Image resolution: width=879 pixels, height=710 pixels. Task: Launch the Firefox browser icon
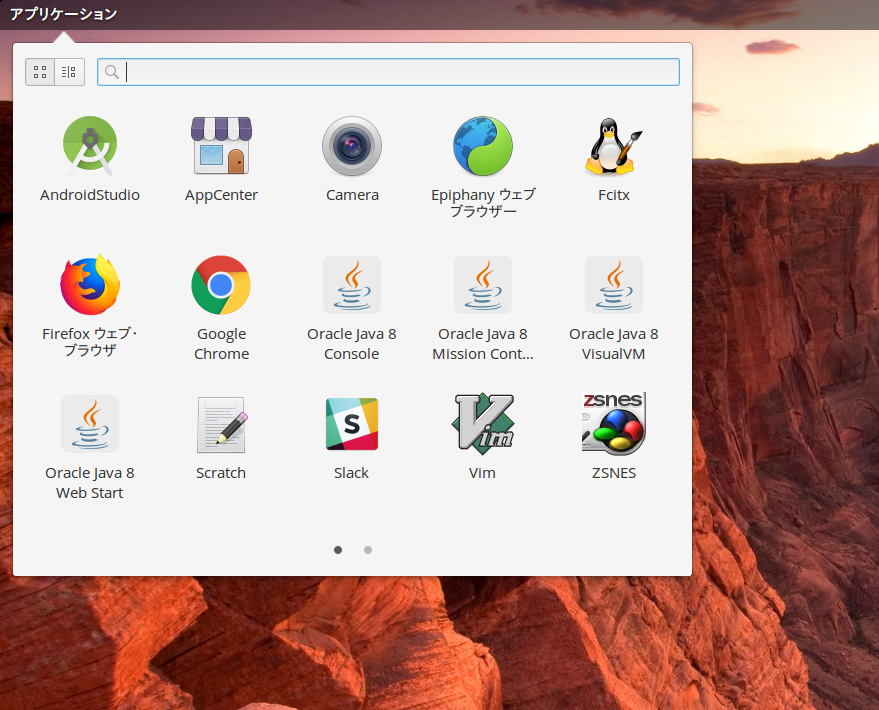pyautogui.click(x=90, y=285)
